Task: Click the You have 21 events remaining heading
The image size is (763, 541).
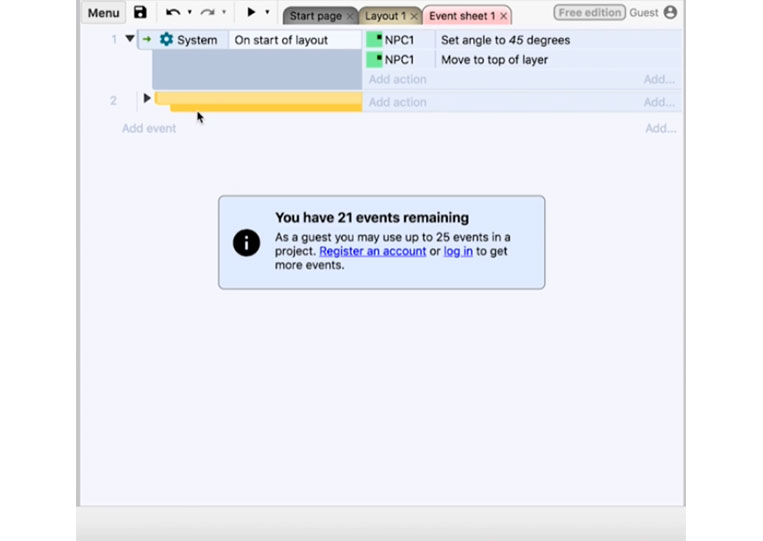Action: pyautogui.click(x=372, y=217)
